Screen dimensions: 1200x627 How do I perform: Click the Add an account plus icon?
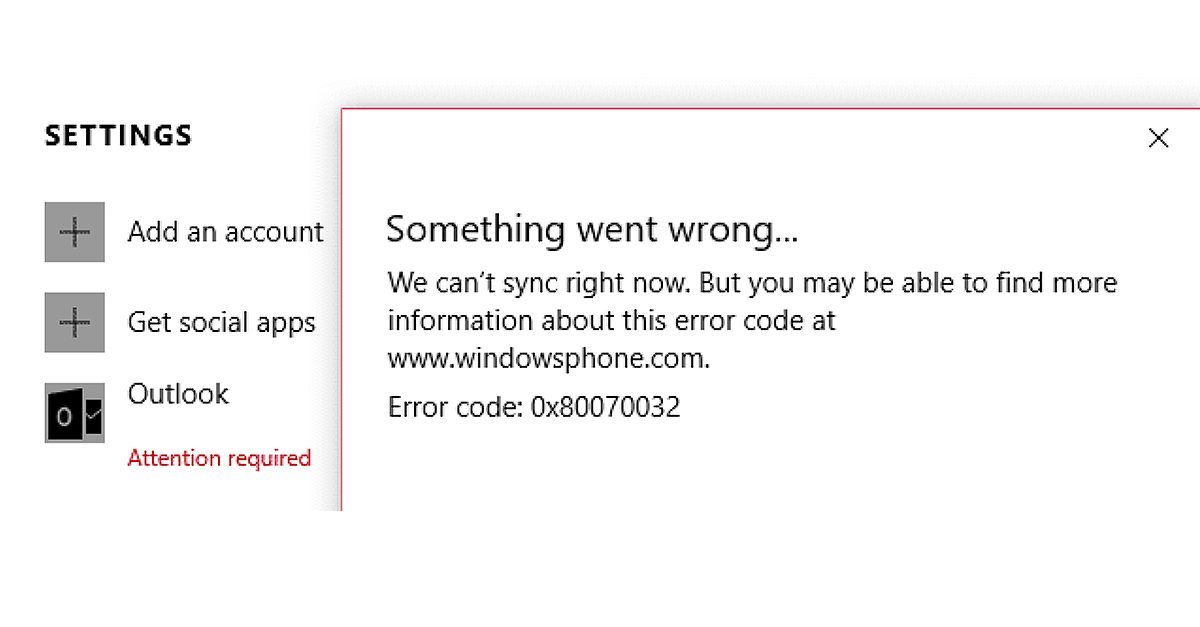73,231
